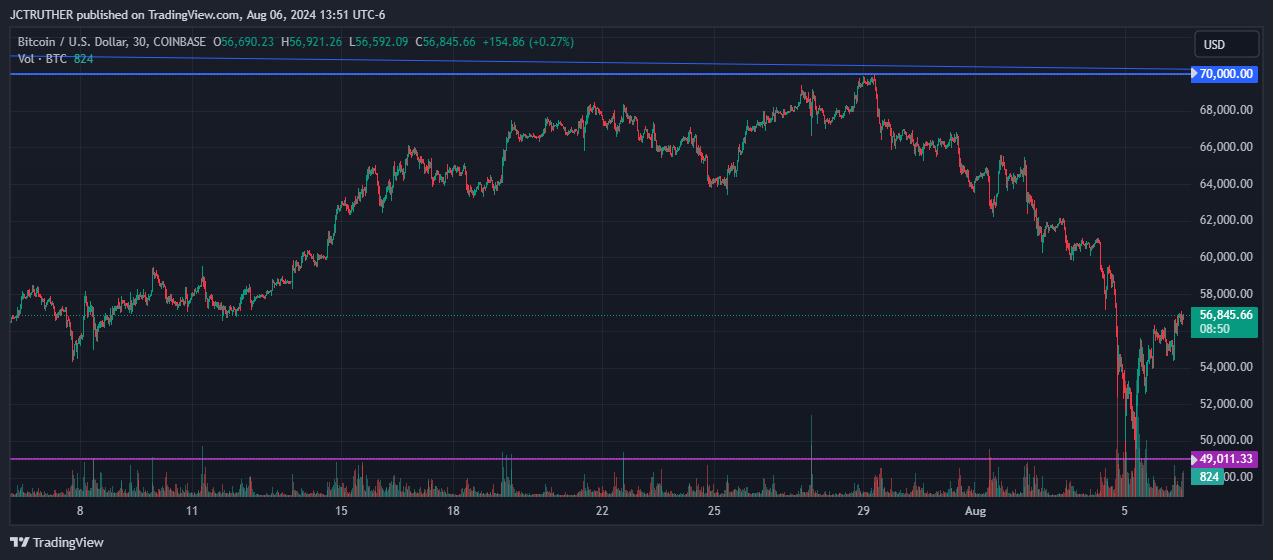The width and height of the screenshot is (1273, 560).
Task: Click the date label 29 on time axis
Action: (865, 511)
